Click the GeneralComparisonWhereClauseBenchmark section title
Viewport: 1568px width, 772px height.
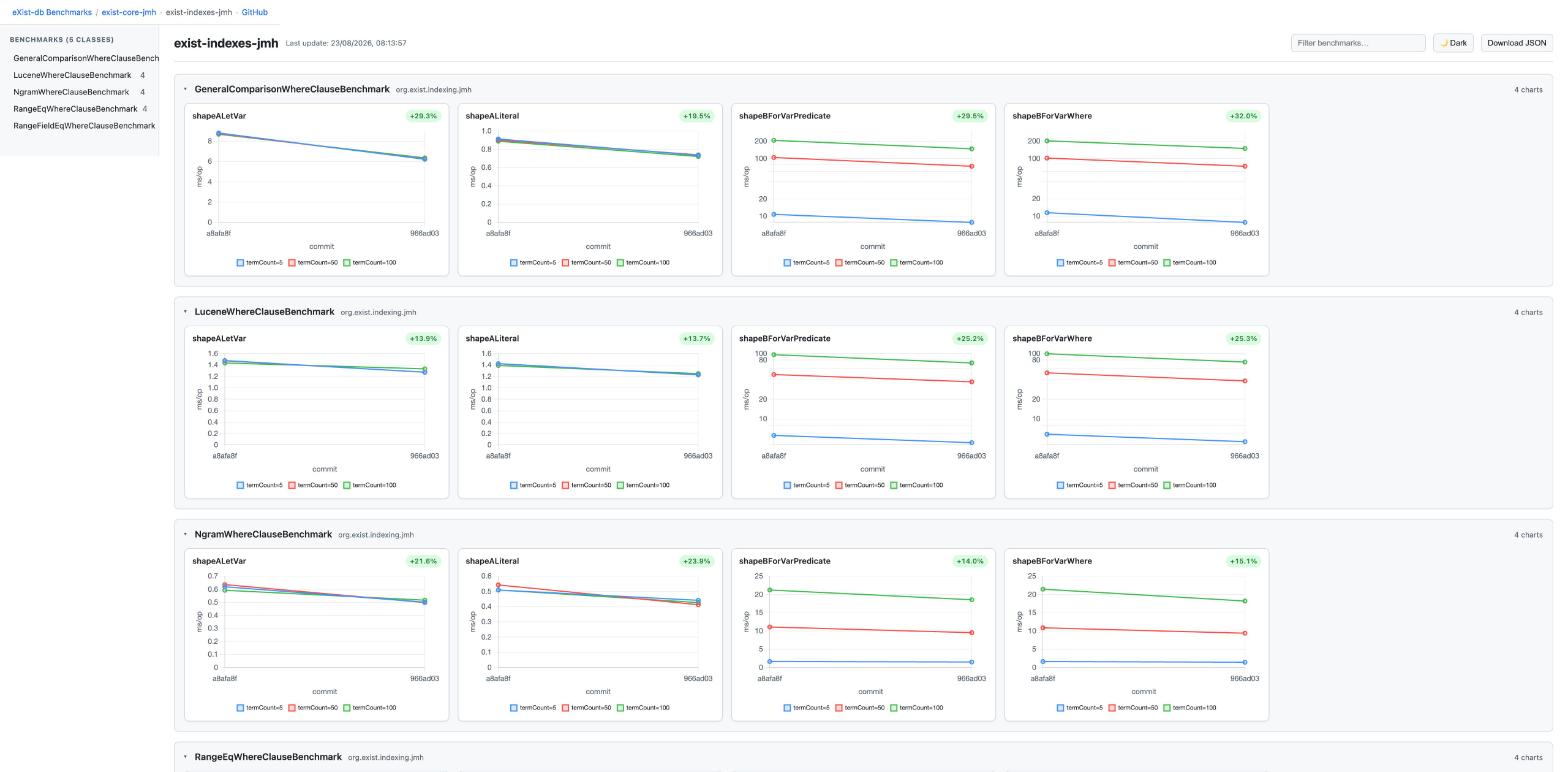[292, 89]
